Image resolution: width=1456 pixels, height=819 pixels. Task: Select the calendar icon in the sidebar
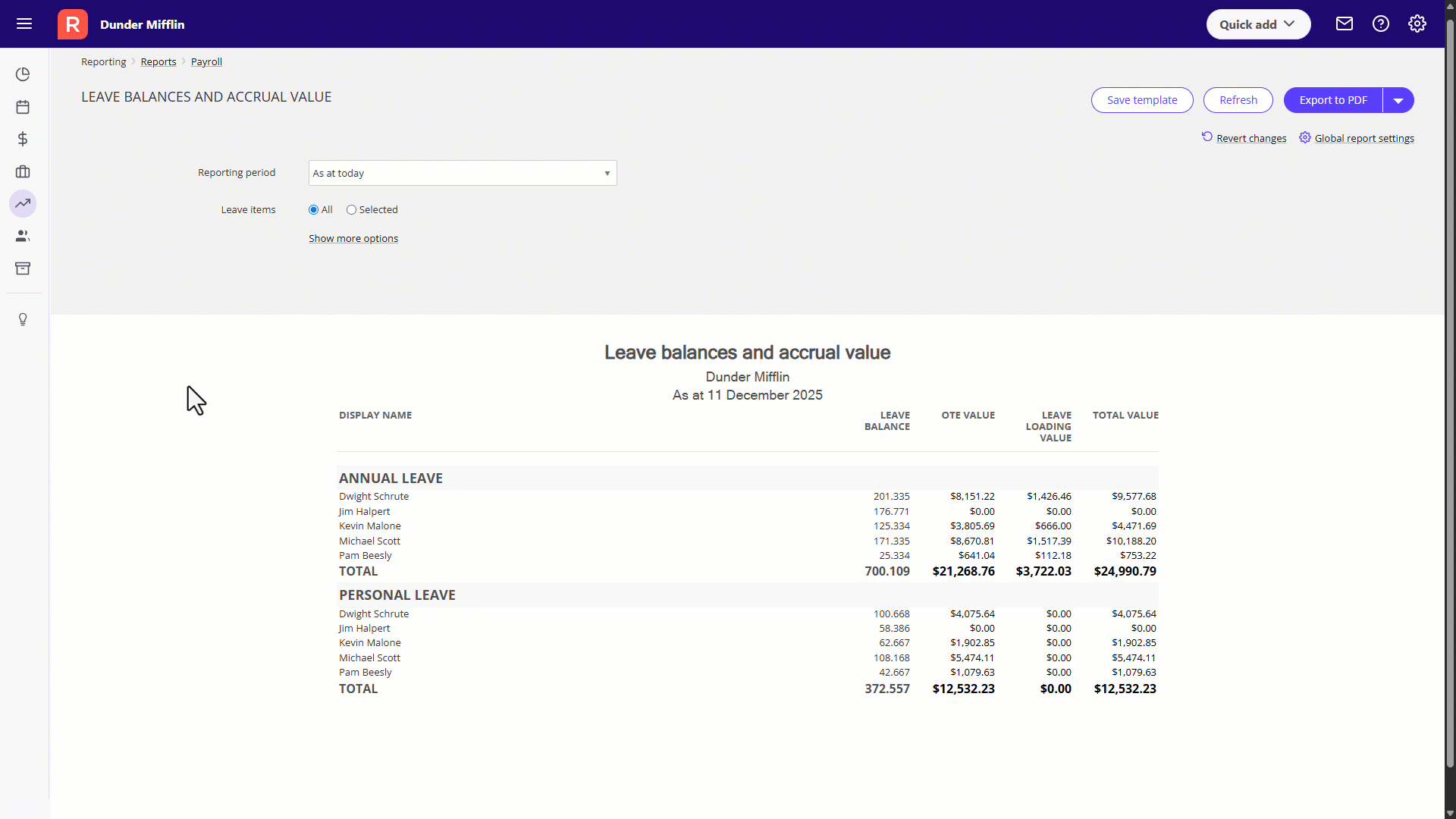pos(23,106)
